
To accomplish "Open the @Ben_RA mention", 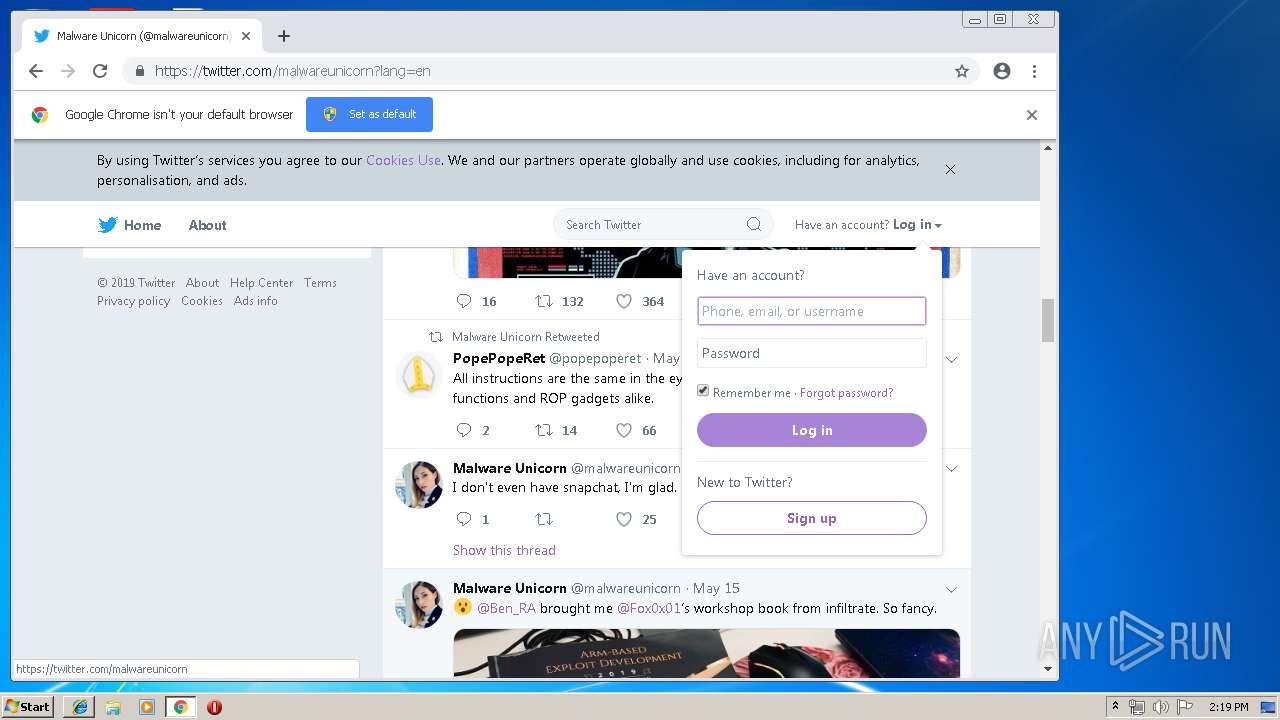I will point(506,608).
